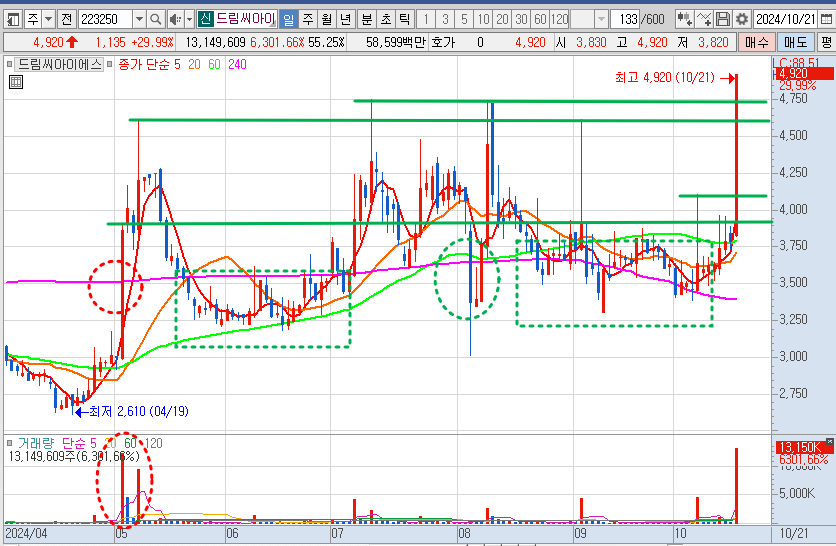Image resolution: width=836 pixels, height=546 pixels.
Task: Switch to 초 second chart
Action: pyautogui.click(x=385, y=20)
